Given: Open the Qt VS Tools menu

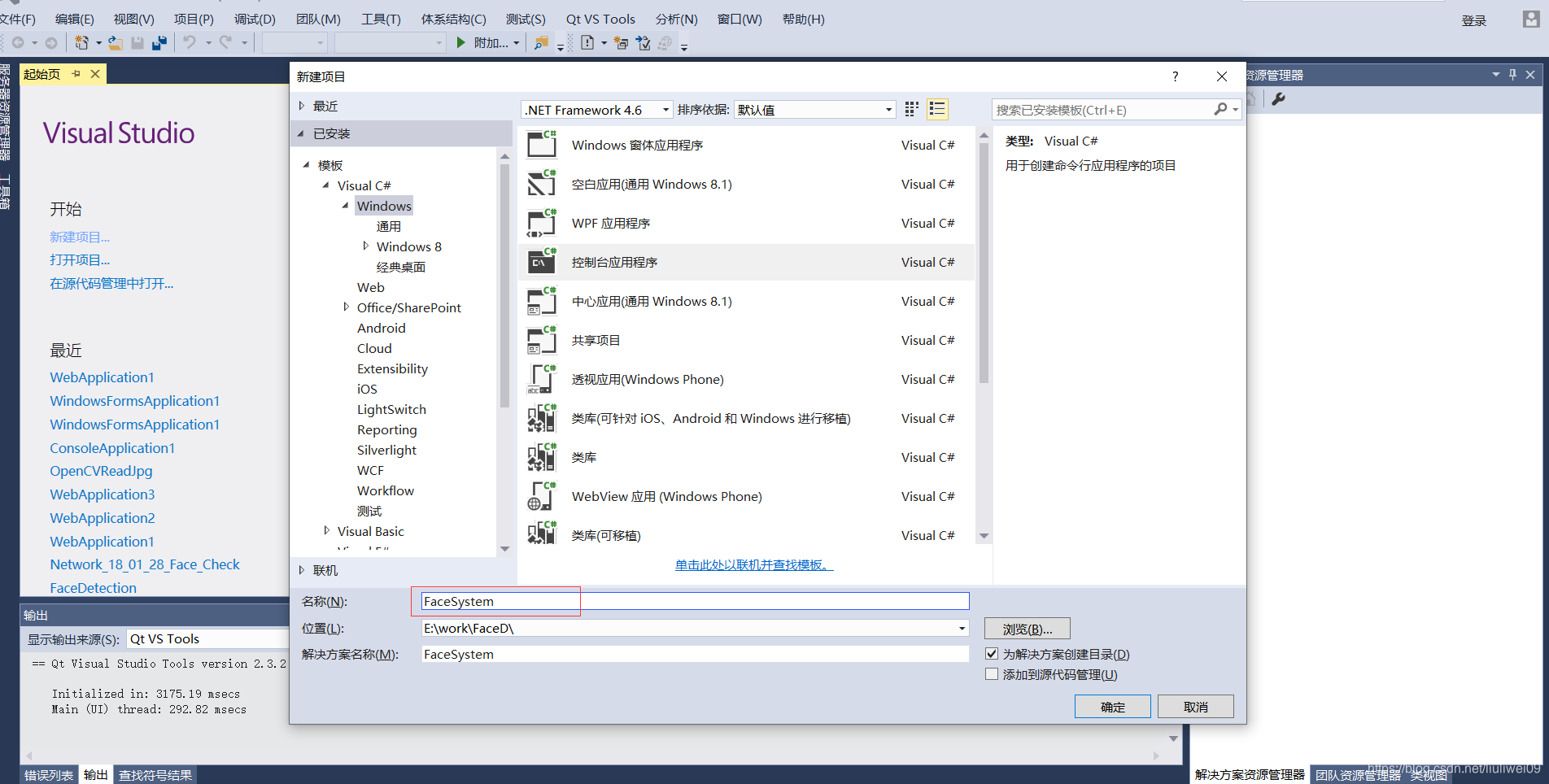Looking at the screenshot, I should click(600, 19).
